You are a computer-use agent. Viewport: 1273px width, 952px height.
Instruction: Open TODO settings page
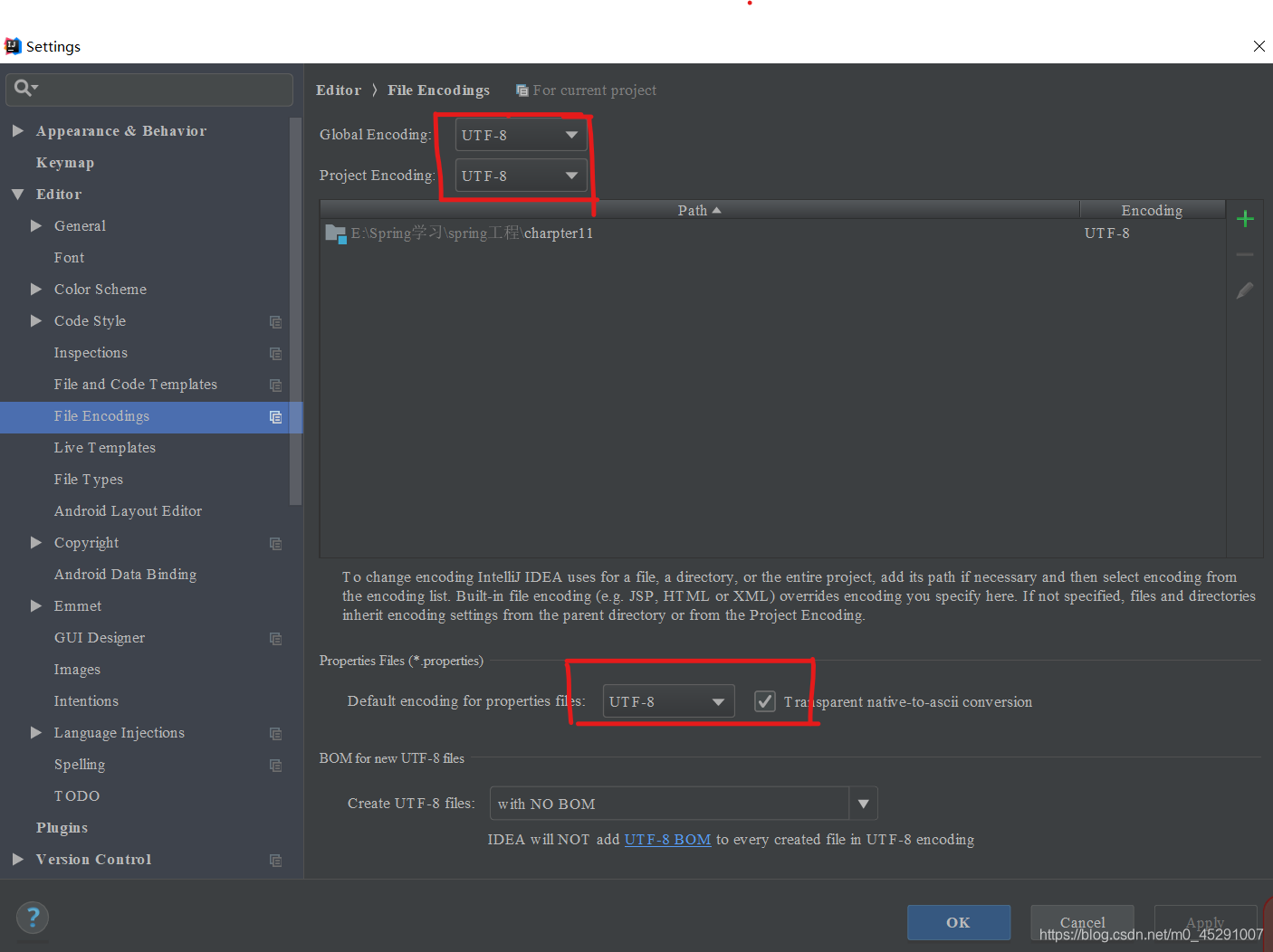[77, 796]
